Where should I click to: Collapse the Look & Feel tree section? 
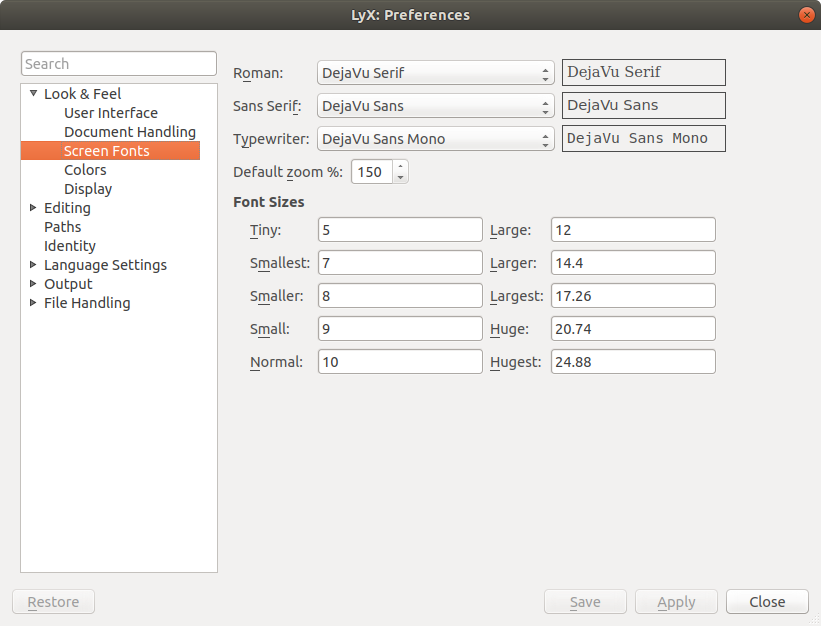coord(33,94)
